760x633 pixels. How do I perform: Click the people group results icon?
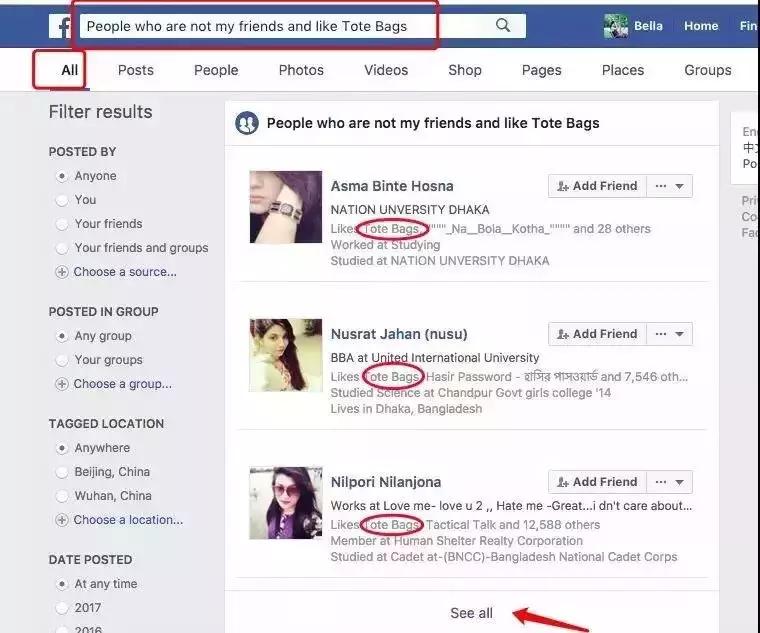click(247, 123)
